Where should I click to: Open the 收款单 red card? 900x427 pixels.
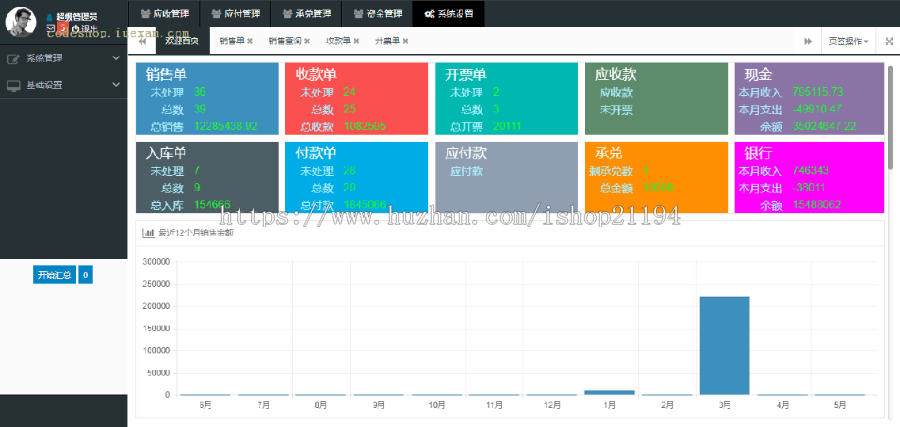click(x=356, y=99)
